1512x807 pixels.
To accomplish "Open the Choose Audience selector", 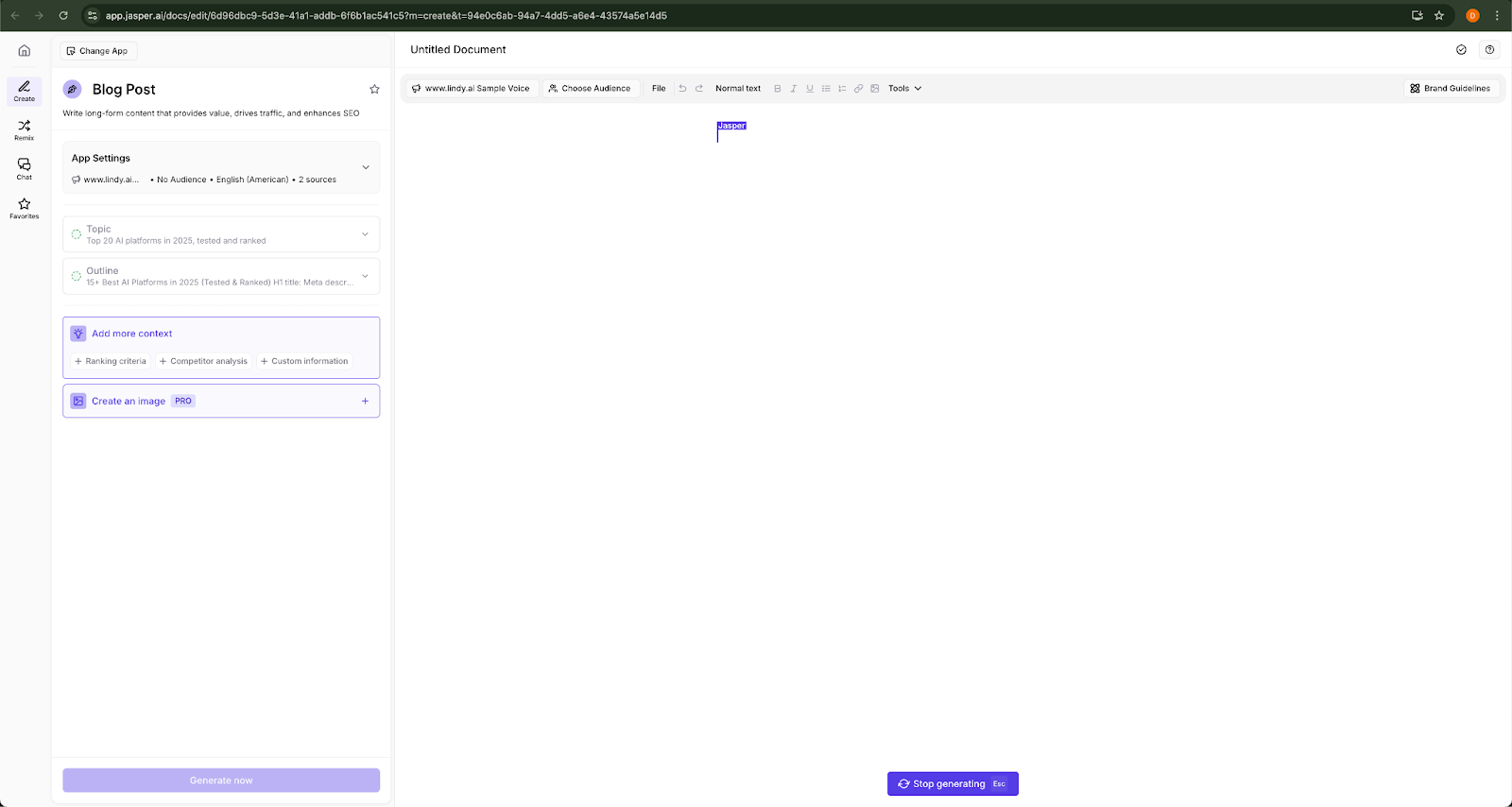I will [590, 88].
